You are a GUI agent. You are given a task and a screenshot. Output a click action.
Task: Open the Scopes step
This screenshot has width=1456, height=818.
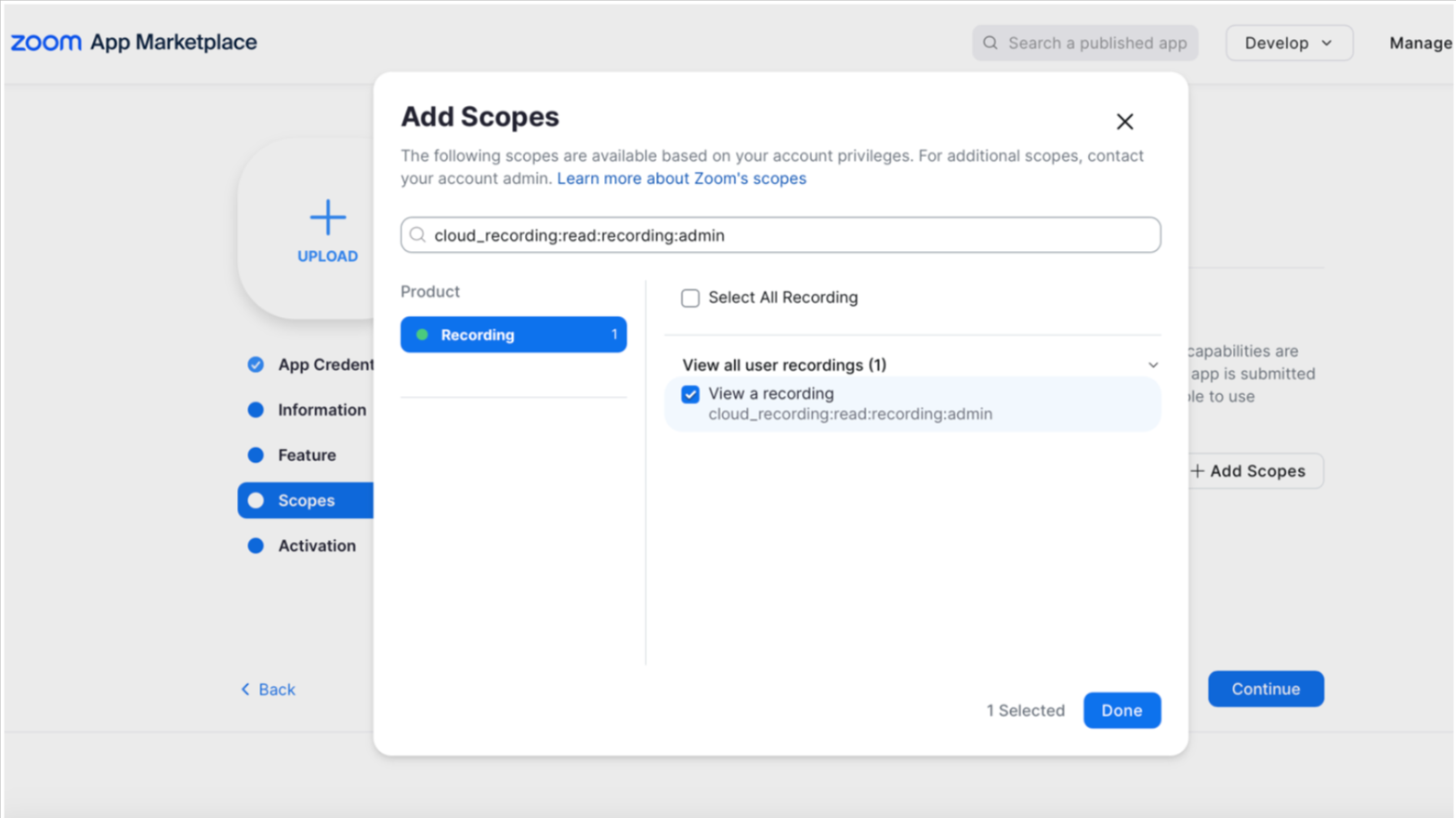pyautogui.click(x=306, y=500)
